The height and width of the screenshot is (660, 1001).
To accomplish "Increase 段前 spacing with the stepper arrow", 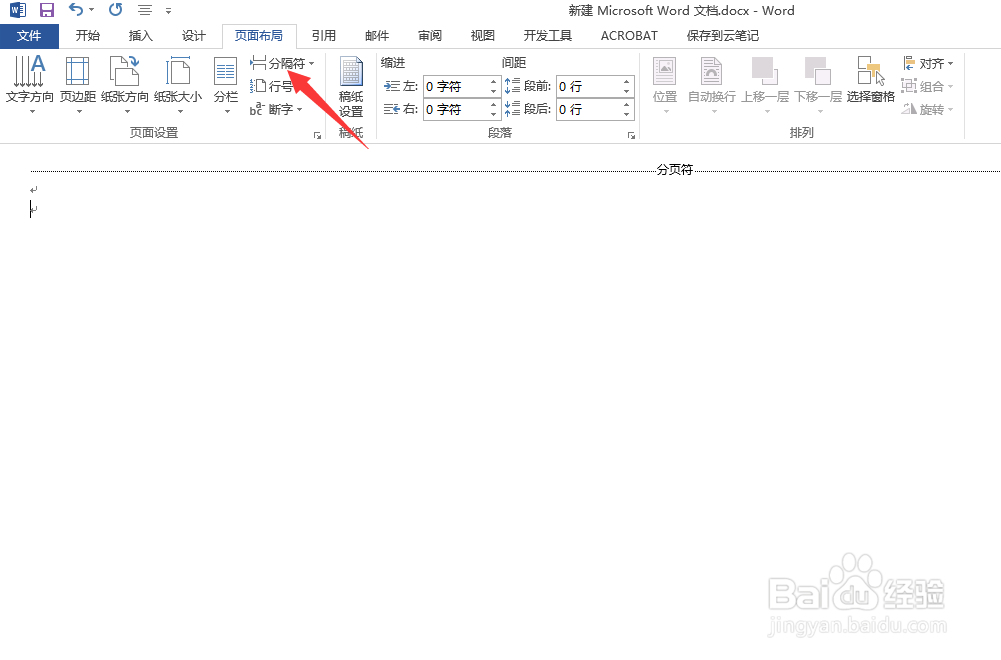I will (627, 81).
